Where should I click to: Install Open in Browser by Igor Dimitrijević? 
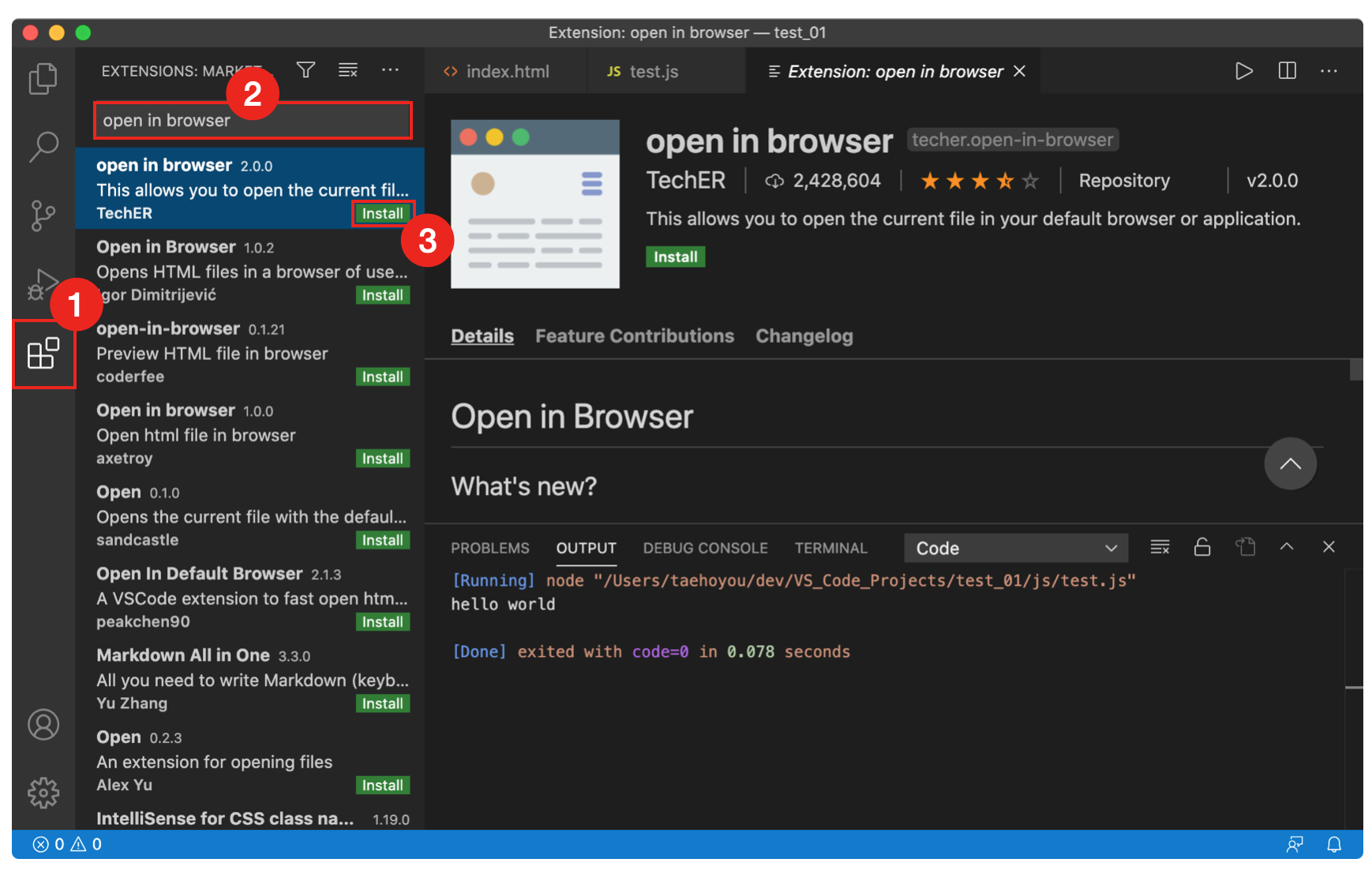point(383,295)
